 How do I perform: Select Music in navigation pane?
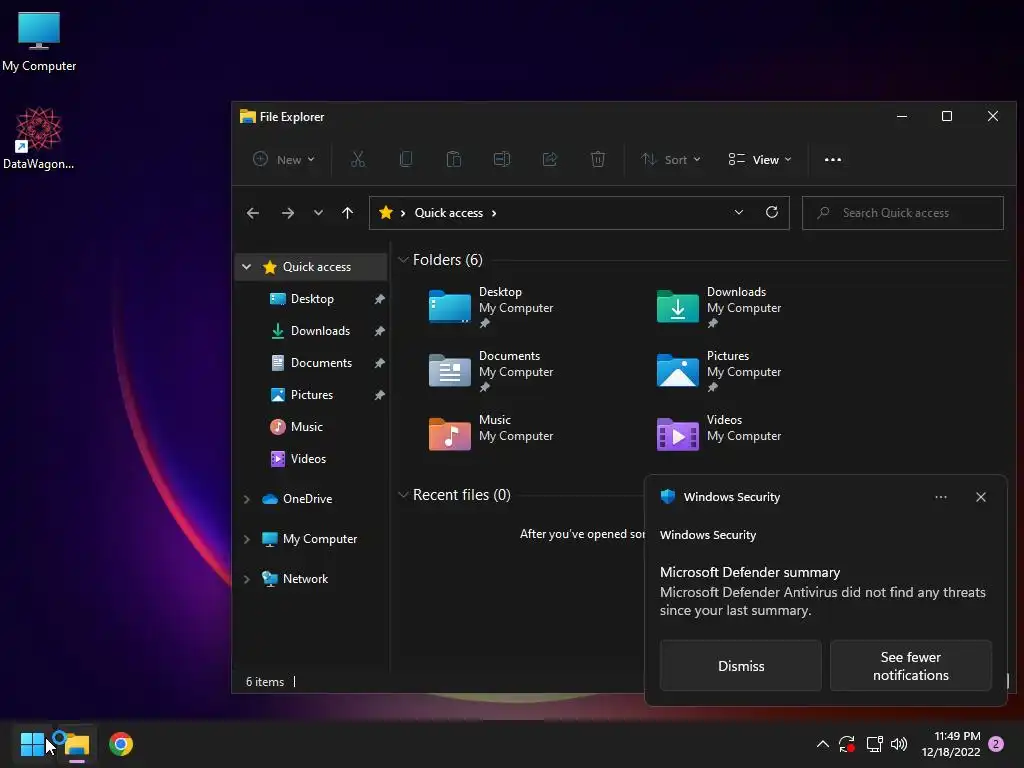[x=306, y=426]
